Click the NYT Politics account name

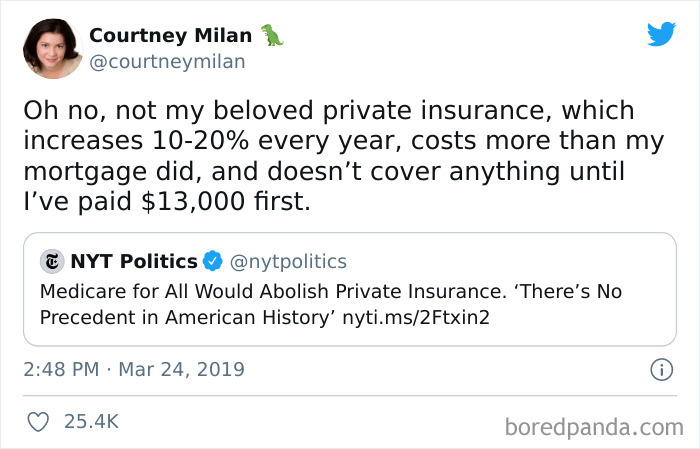[133, 262]
